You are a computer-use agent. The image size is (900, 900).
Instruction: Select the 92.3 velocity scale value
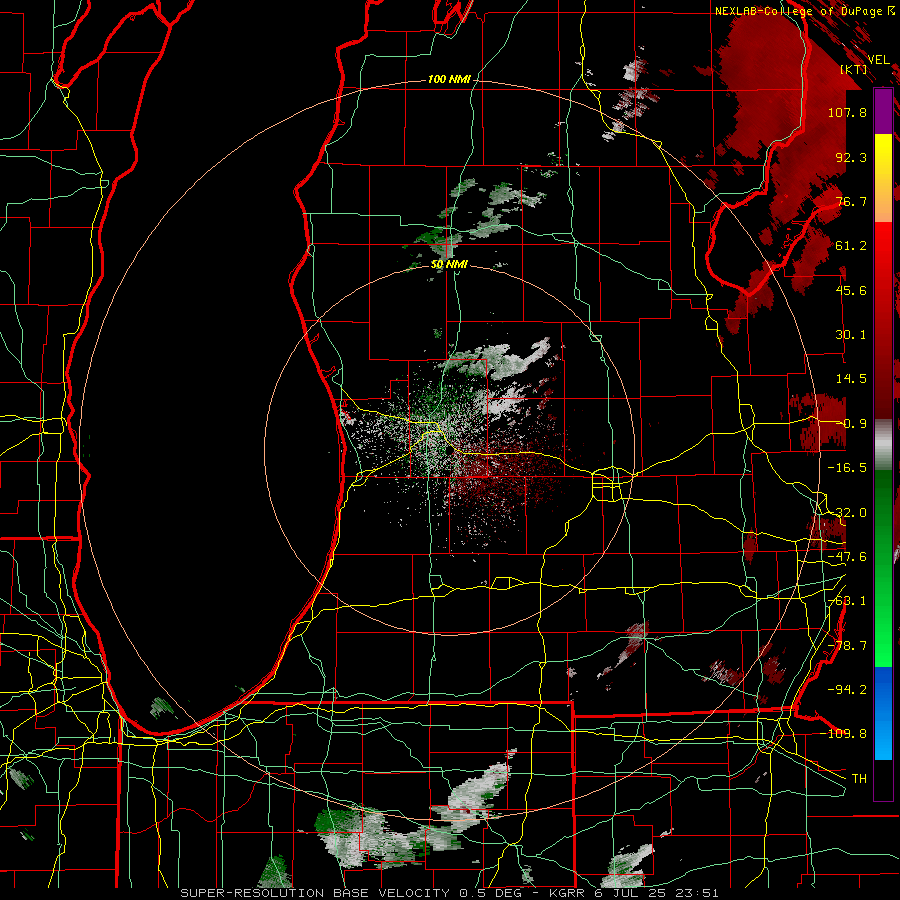(851, 157)
